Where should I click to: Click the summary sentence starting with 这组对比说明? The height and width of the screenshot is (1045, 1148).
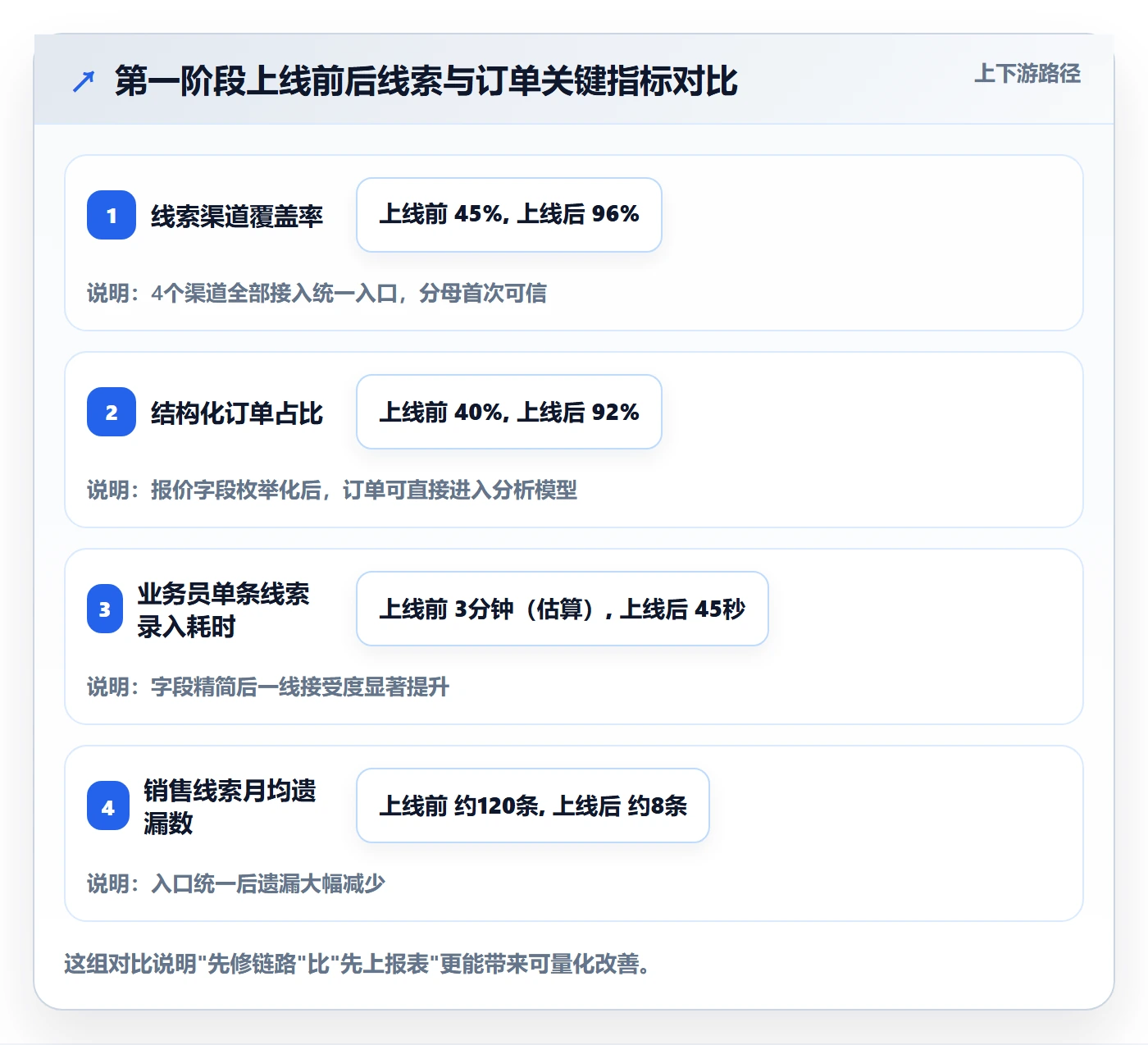358,964
